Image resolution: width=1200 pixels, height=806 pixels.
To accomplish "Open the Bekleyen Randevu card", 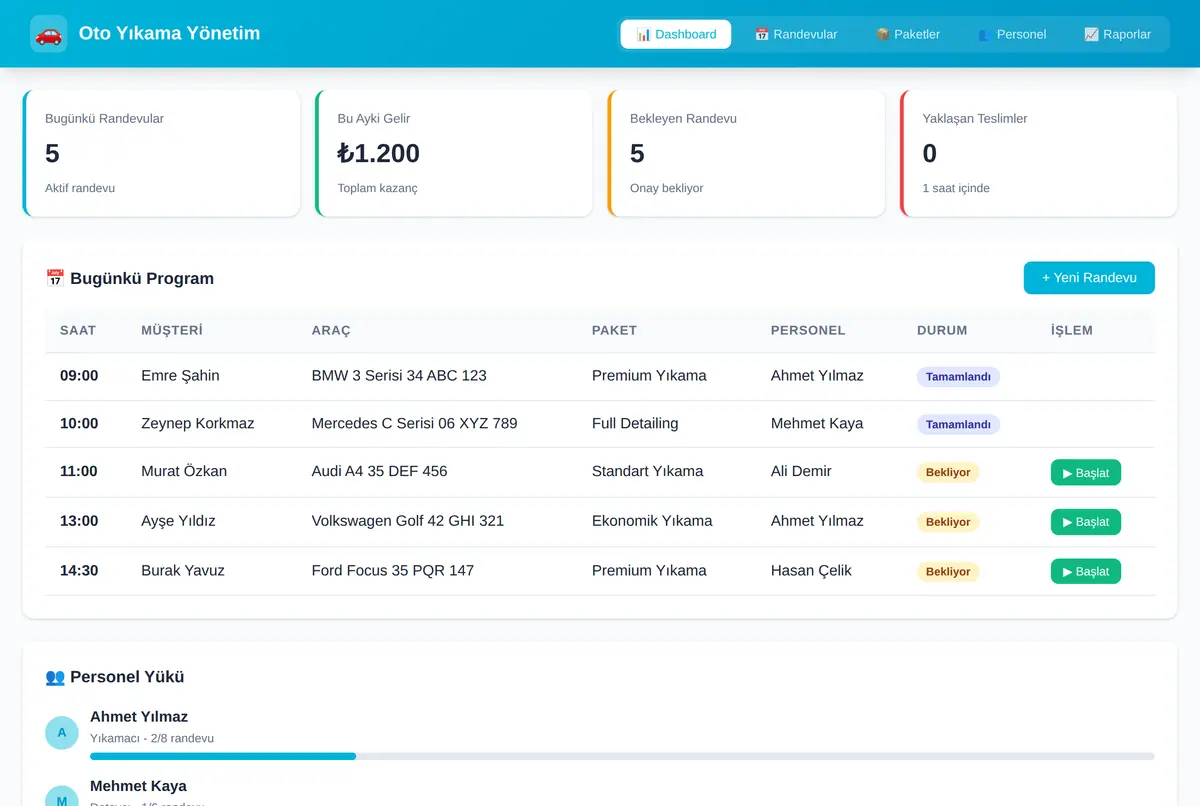I will (746, 153).
